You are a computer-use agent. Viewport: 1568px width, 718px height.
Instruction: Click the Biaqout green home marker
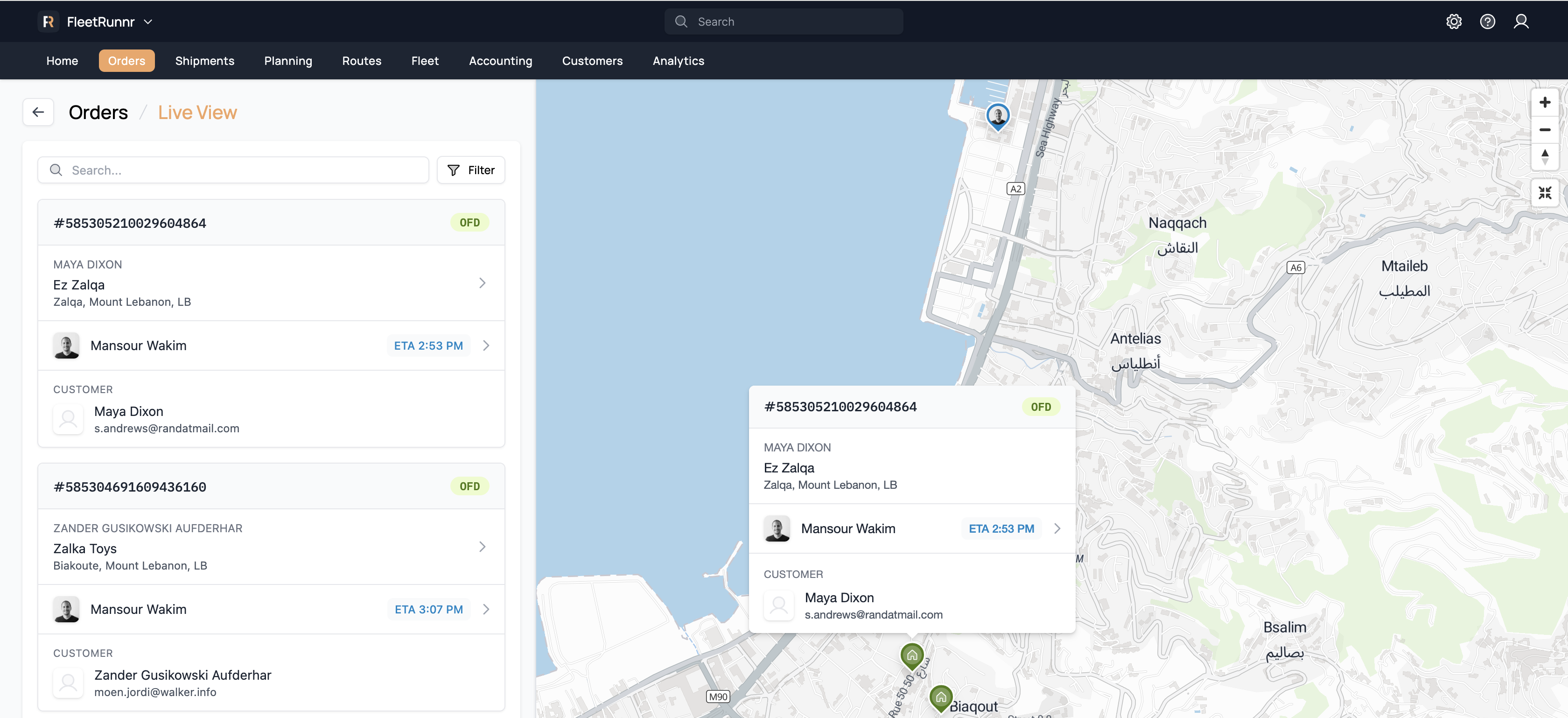click(x=940, y=697)
